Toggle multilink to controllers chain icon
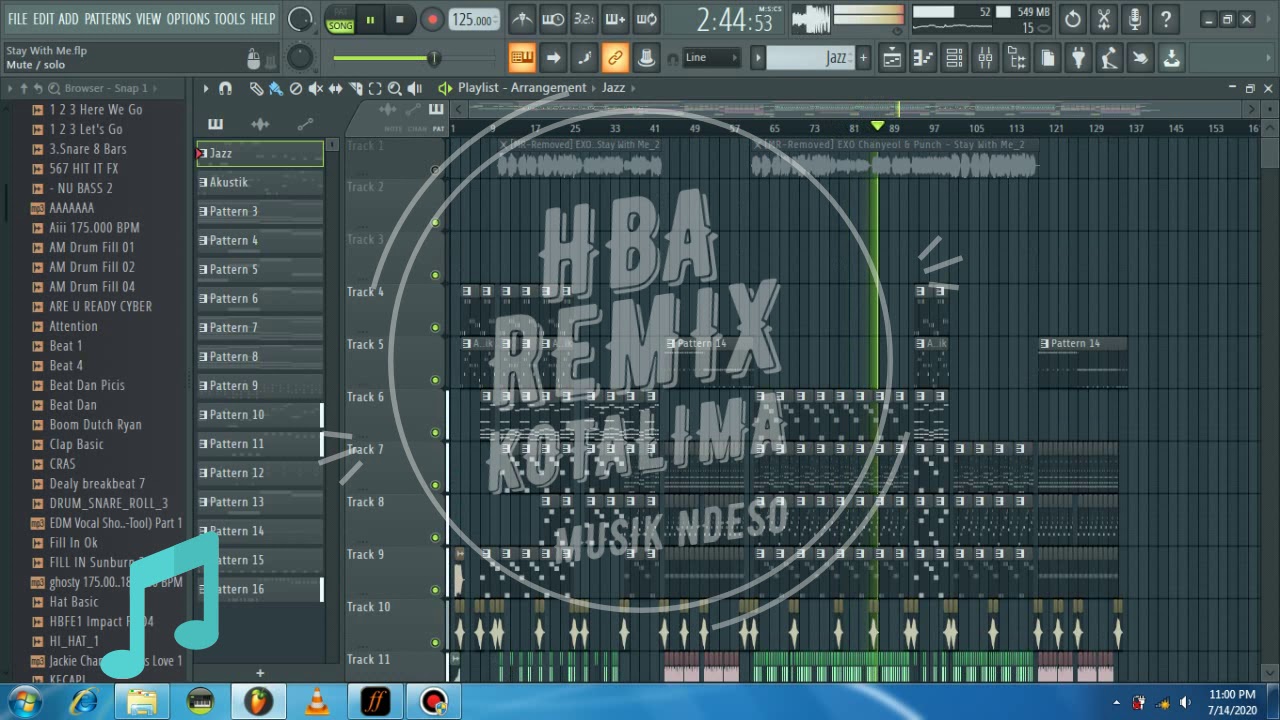The width and height of the screenshot is (1280, 720). click(615, 58)
